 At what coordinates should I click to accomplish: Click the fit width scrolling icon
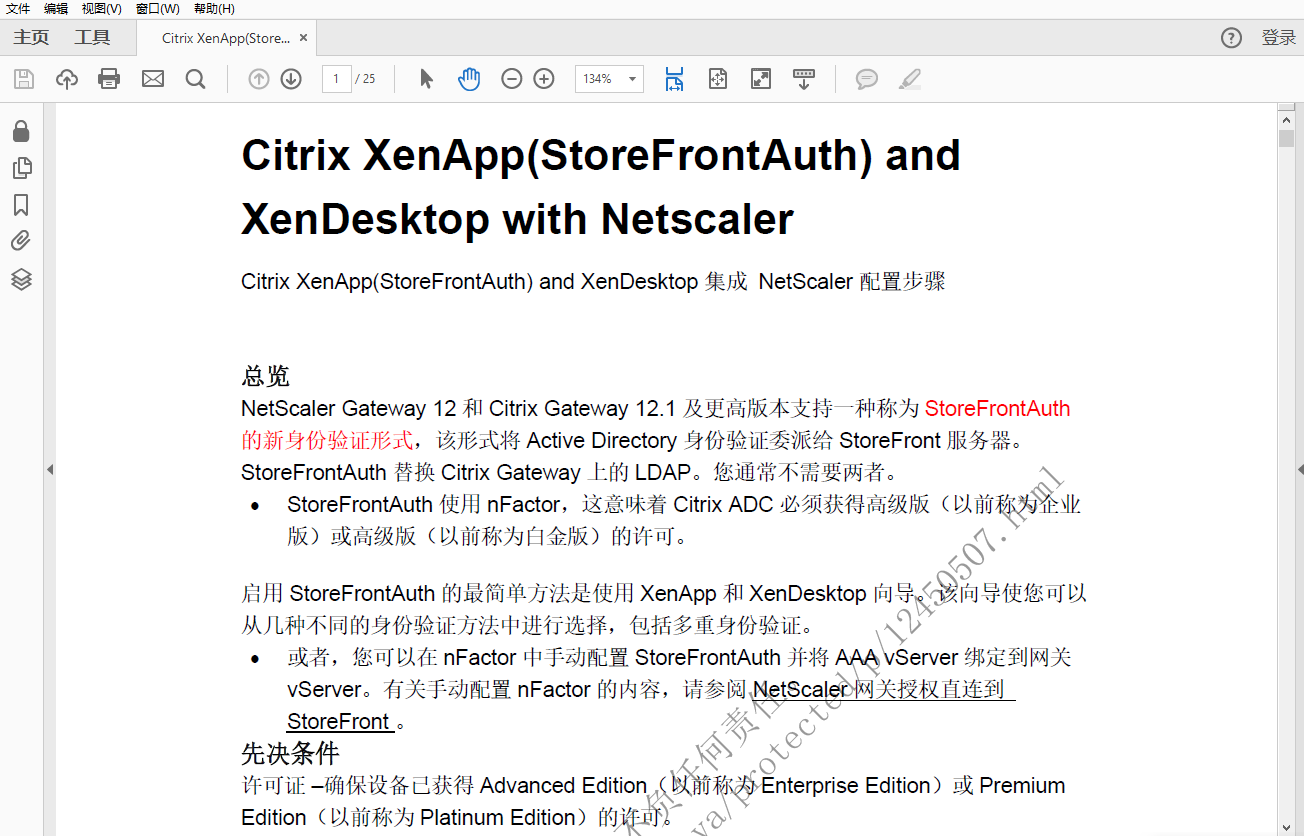click(675, 79)
